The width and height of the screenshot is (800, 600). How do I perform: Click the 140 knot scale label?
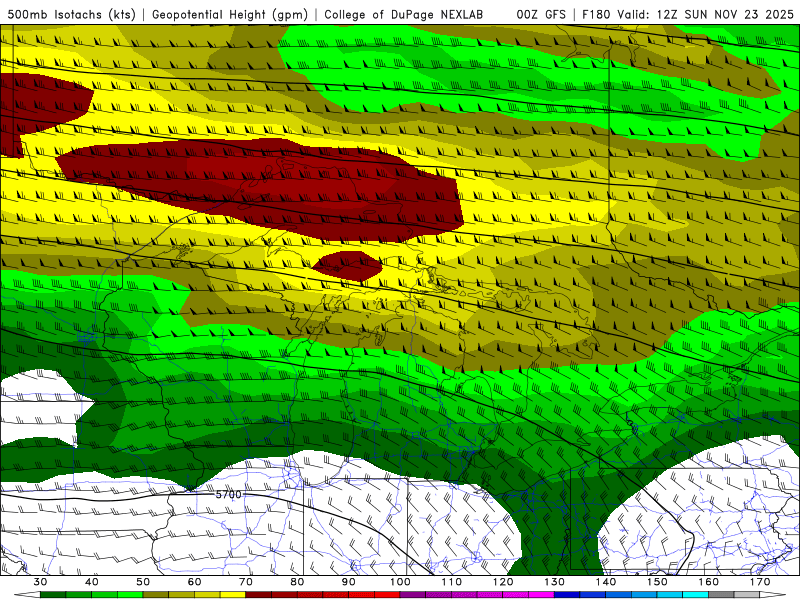click(606, 582)
